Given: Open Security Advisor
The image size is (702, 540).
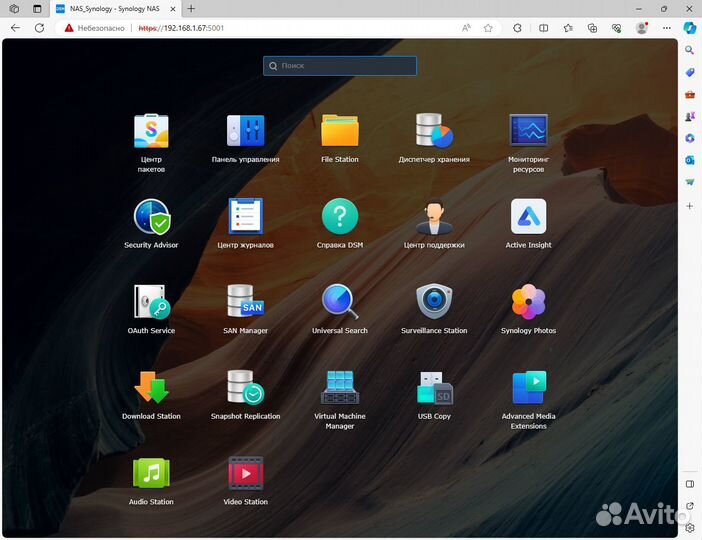Looking at the screenshot, I should [151, 217].
